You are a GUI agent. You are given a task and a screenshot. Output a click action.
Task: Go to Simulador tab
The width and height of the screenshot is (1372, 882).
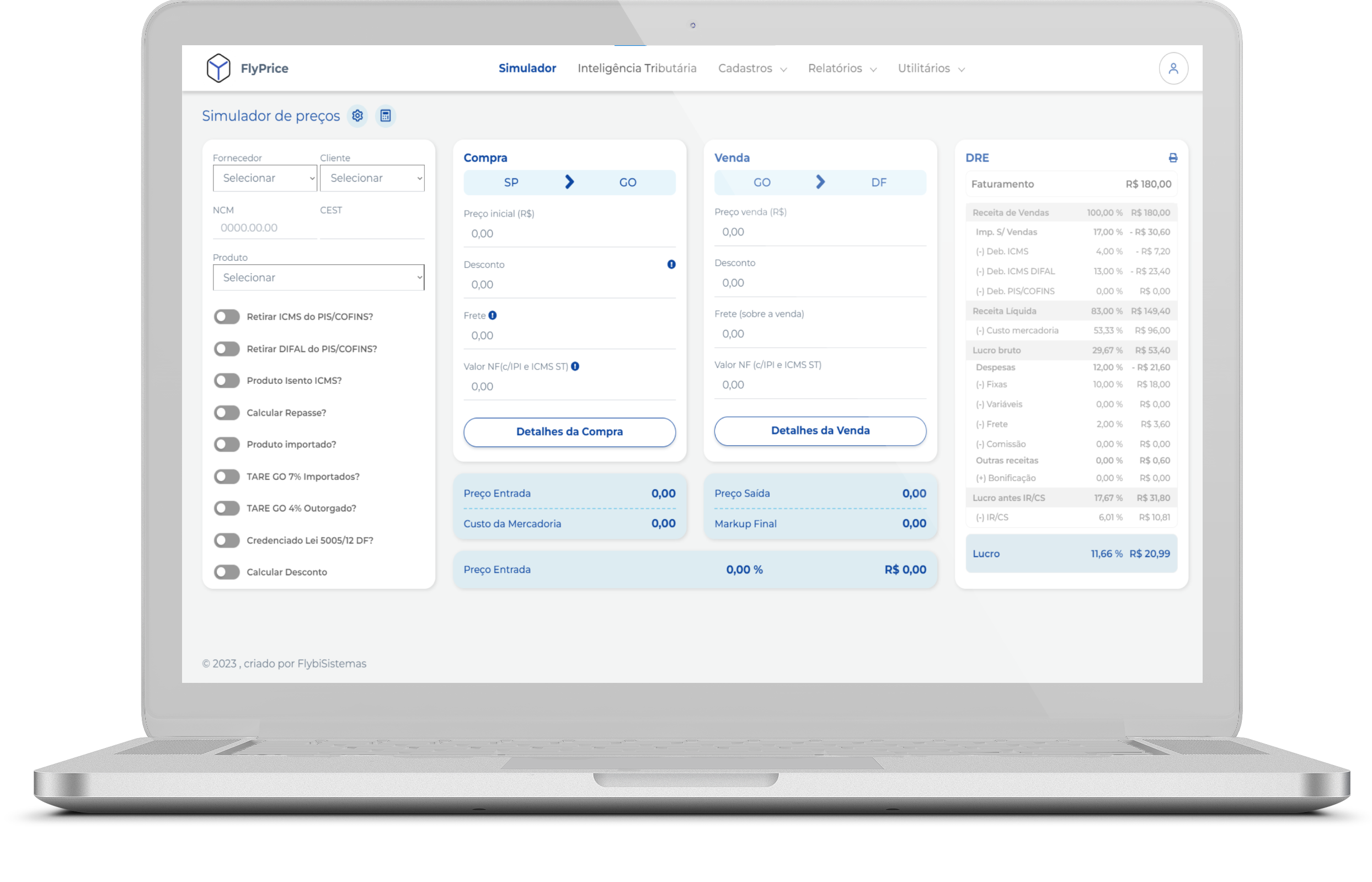527,68
